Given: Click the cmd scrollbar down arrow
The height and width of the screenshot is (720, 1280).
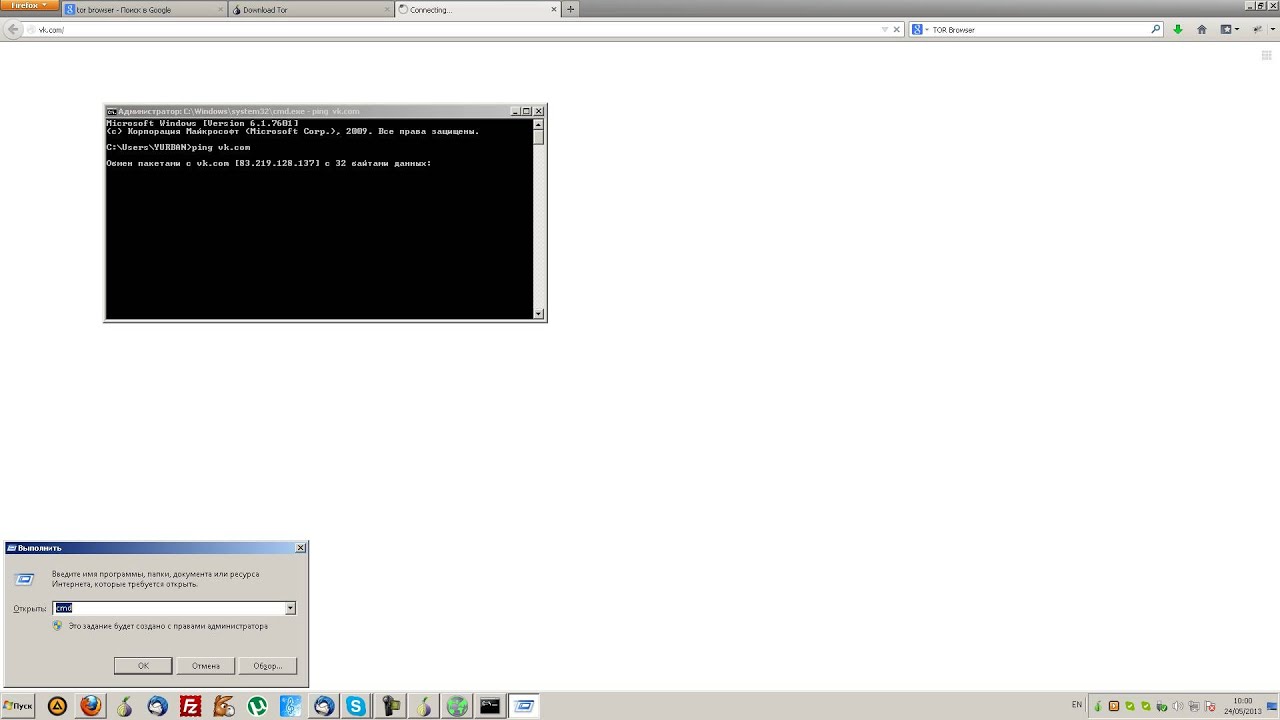Looking at the screenshot, I should point(539,313).
